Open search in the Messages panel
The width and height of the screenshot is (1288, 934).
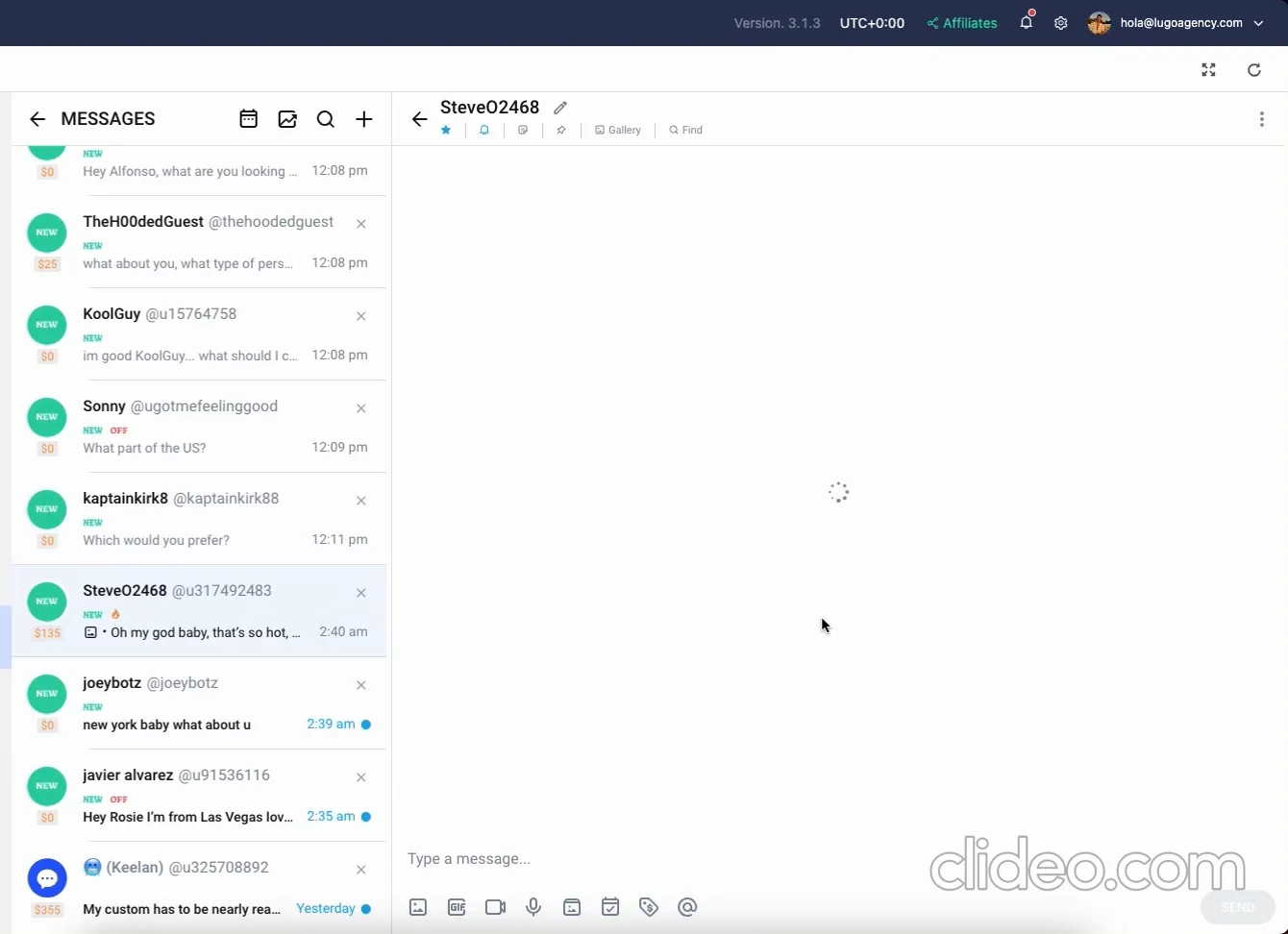click(326, 119)
